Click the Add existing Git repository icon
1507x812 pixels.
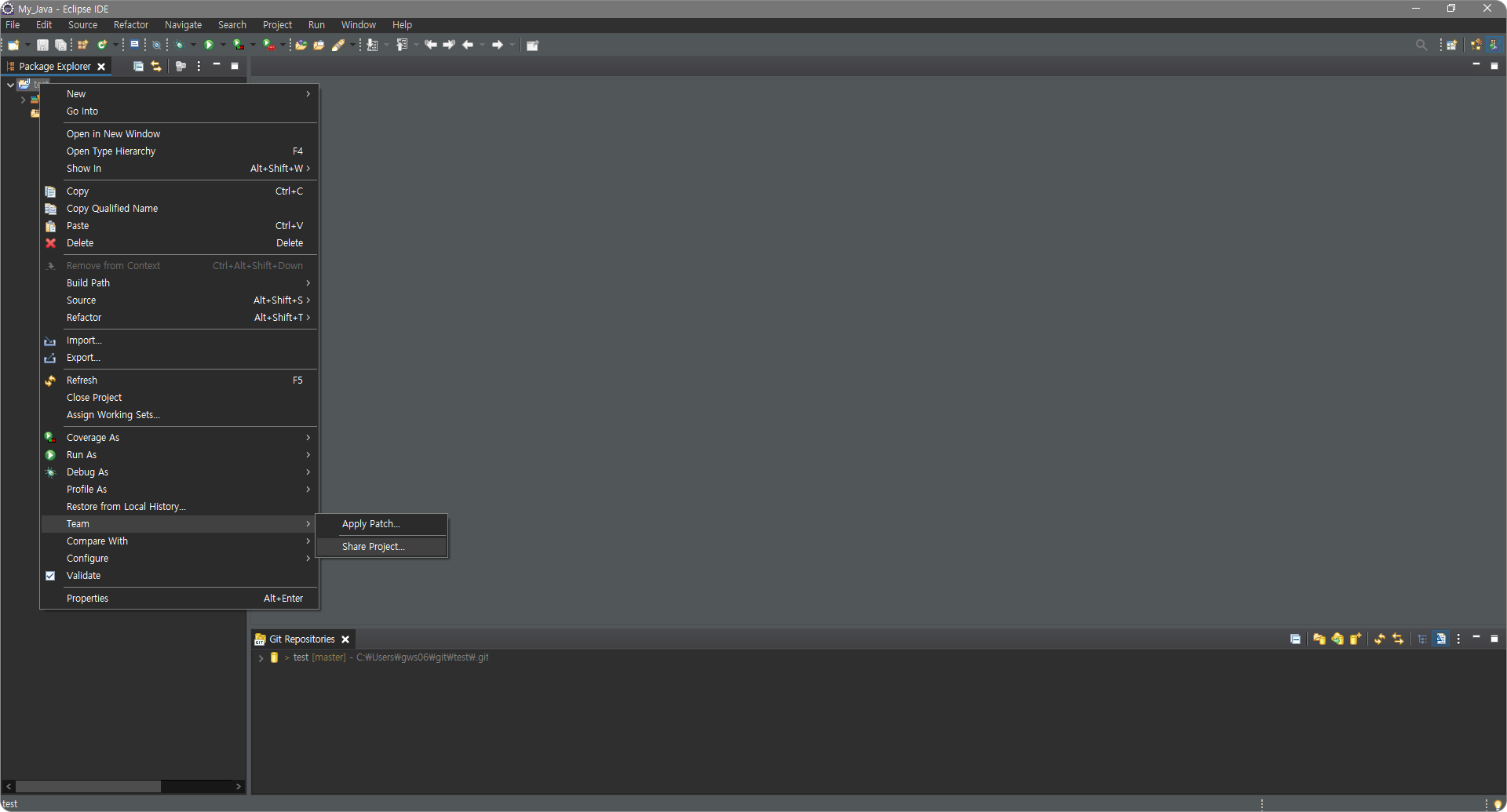click(x=1319, y=639)
